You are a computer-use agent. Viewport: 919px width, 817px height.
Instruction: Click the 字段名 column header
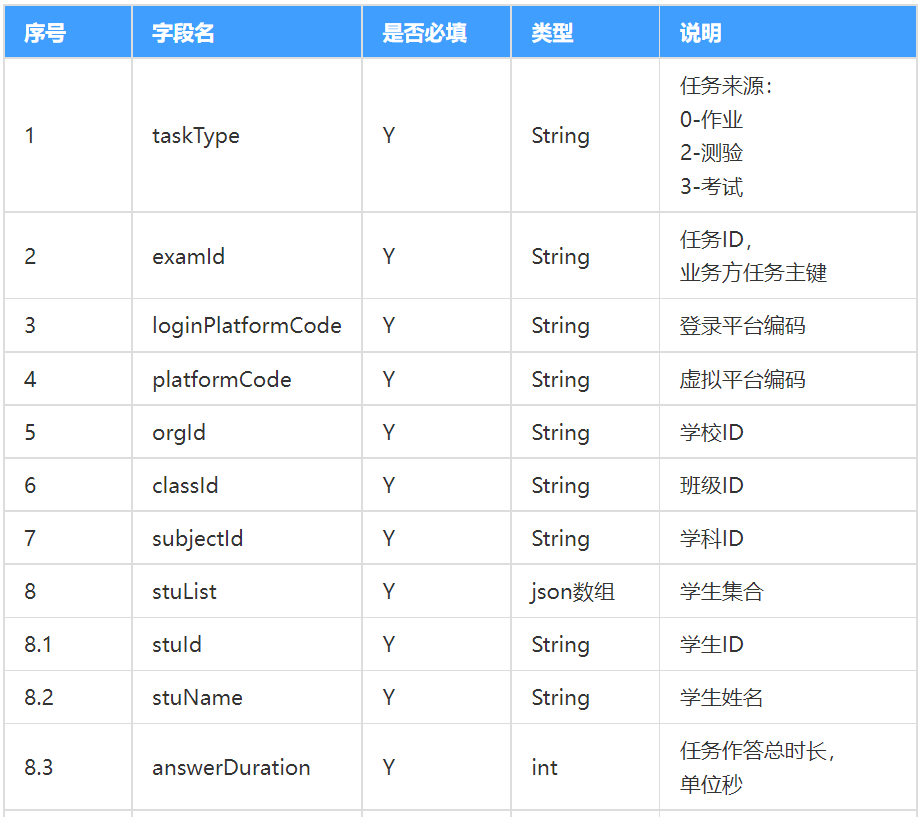coord(247,33)
